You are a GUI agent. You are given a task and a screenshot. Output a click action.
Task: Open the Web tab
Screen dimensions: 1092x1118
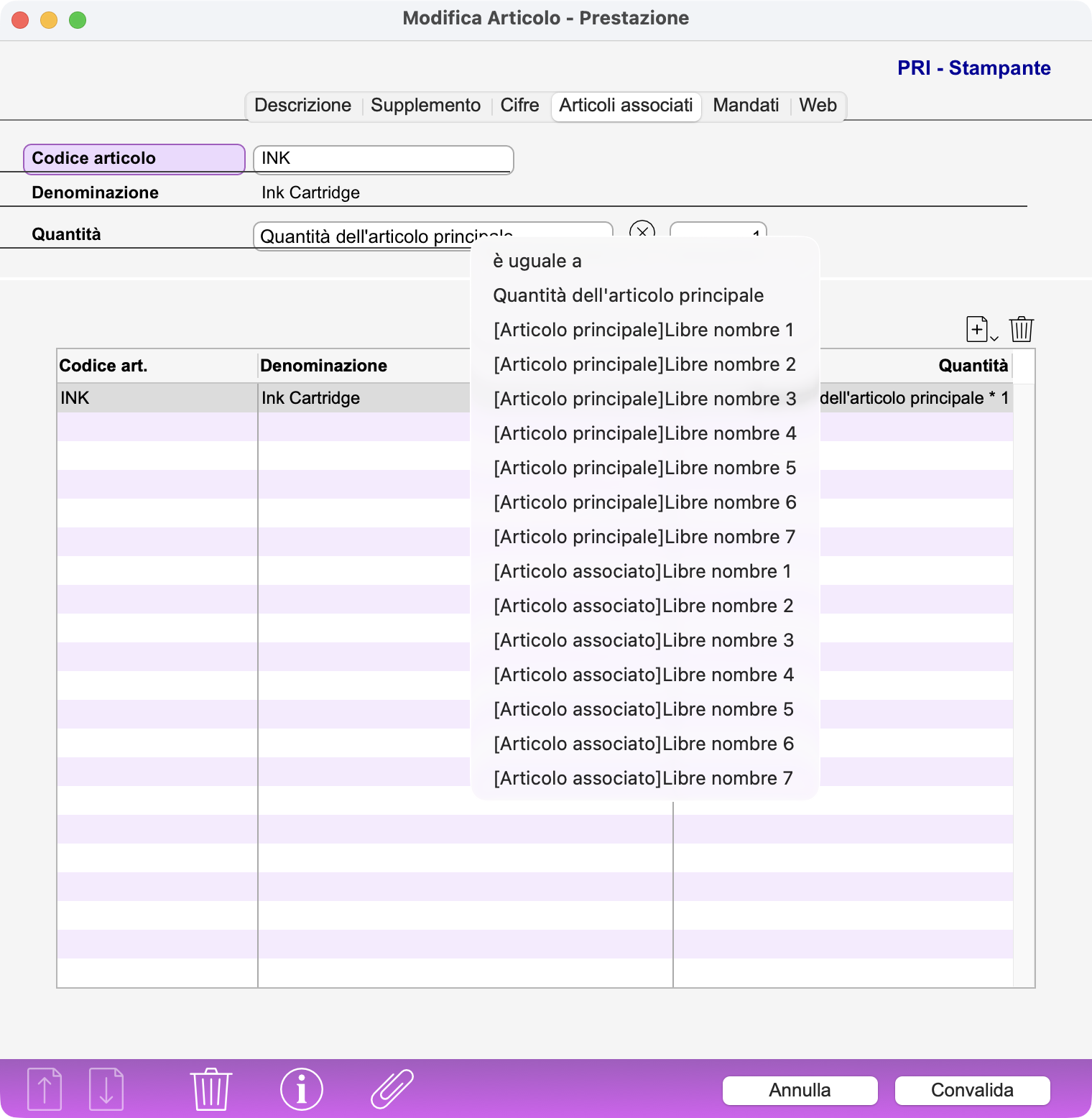point(818,106)
